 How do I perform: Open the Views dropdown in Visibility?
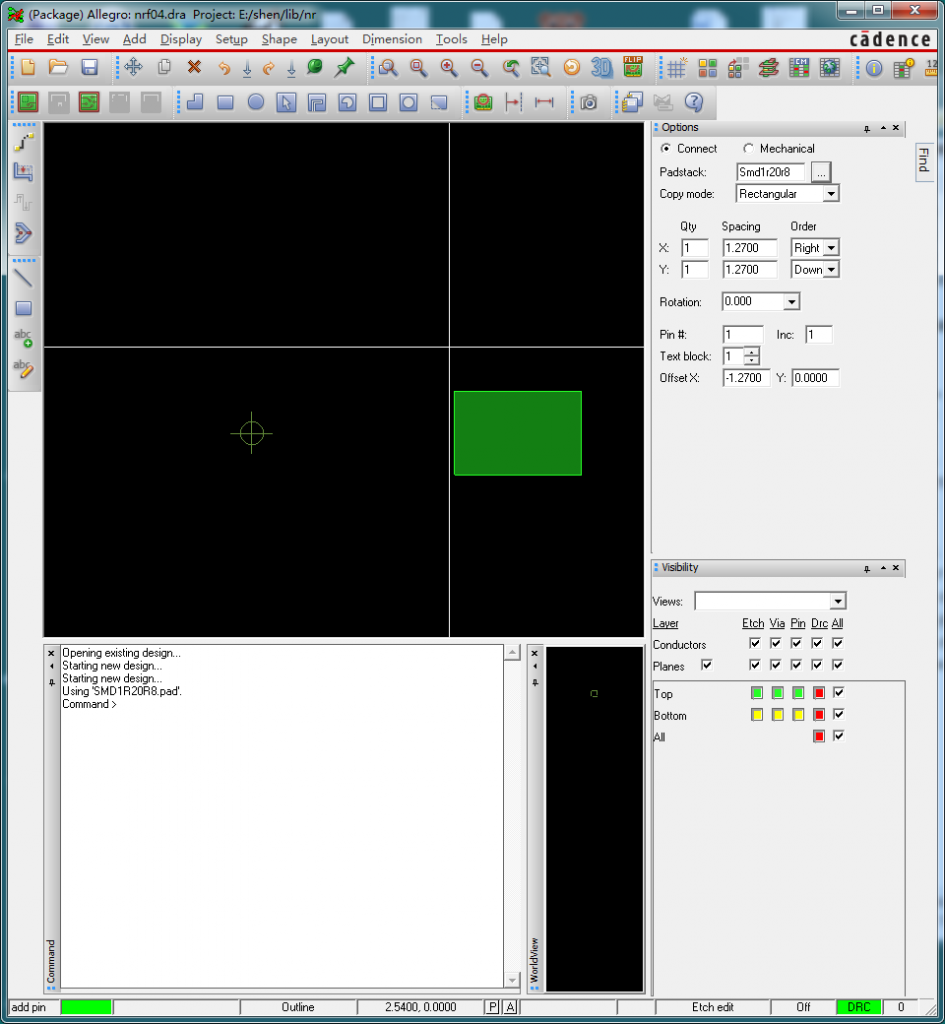[837, 601]
